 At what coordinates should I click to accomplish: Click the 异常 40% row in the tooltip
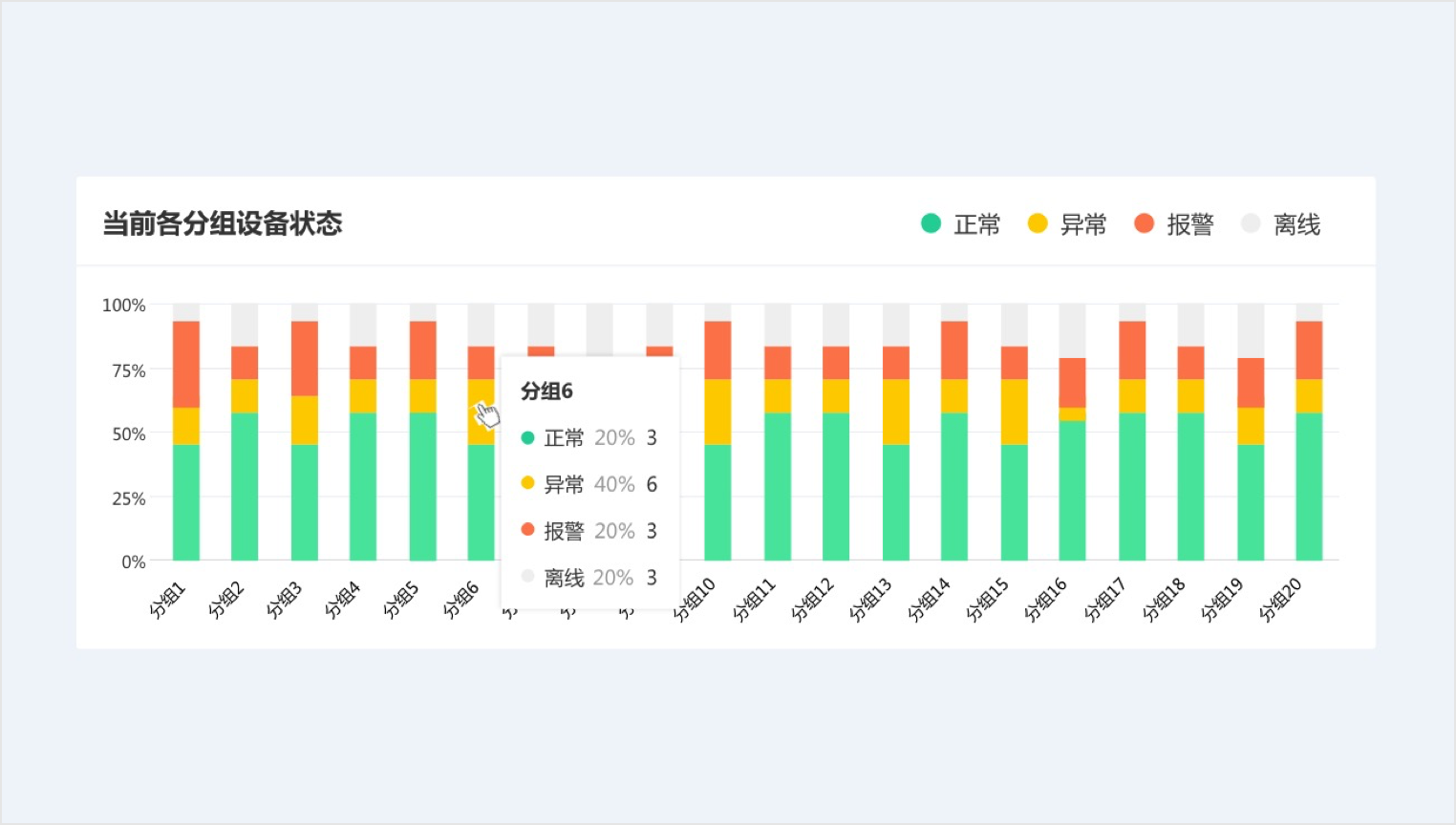pyautogui.click(x=589, y=484)
